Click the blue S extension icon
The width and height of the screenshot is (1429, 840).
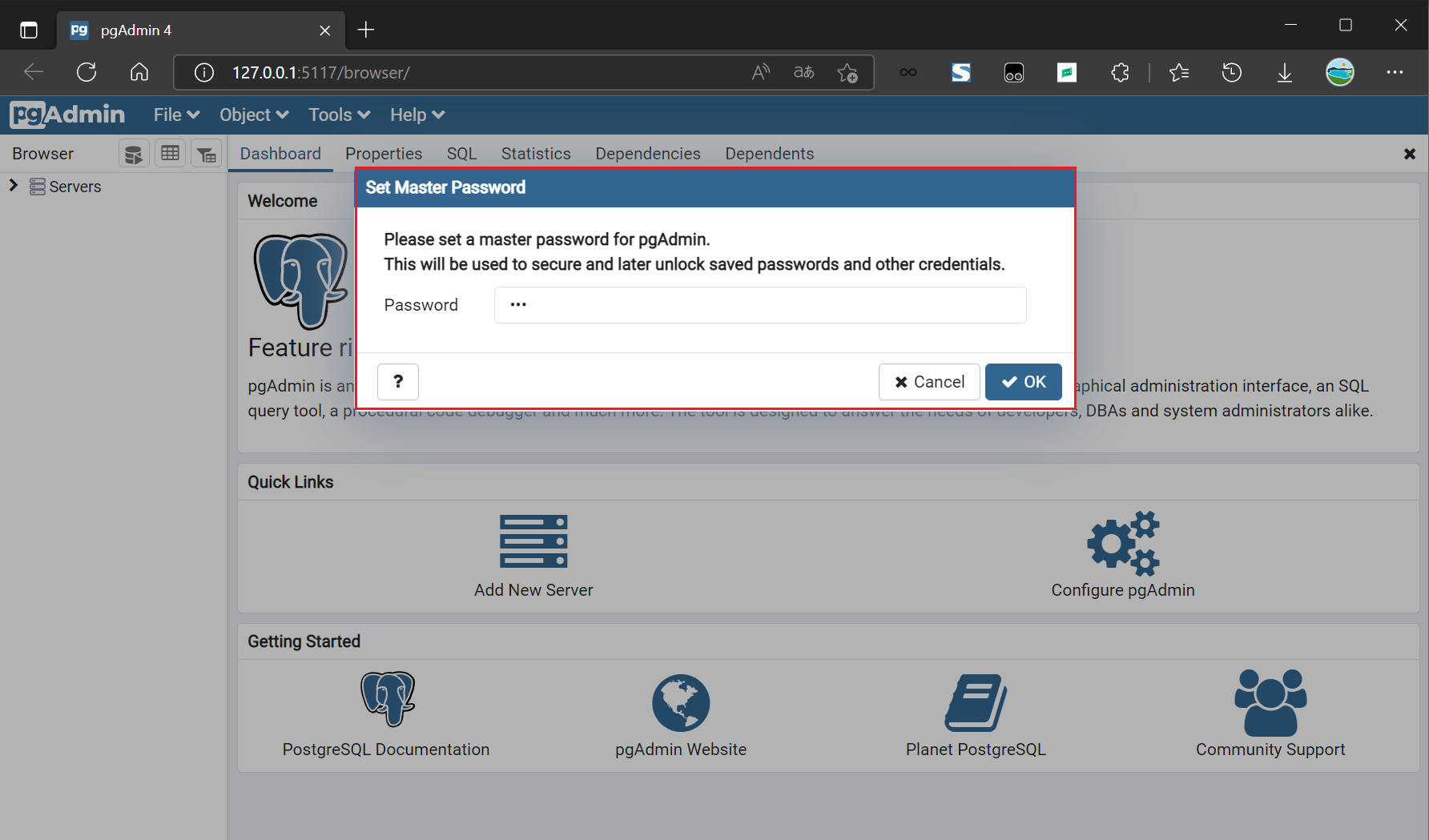pyautogui.click(x=961, y=73)
